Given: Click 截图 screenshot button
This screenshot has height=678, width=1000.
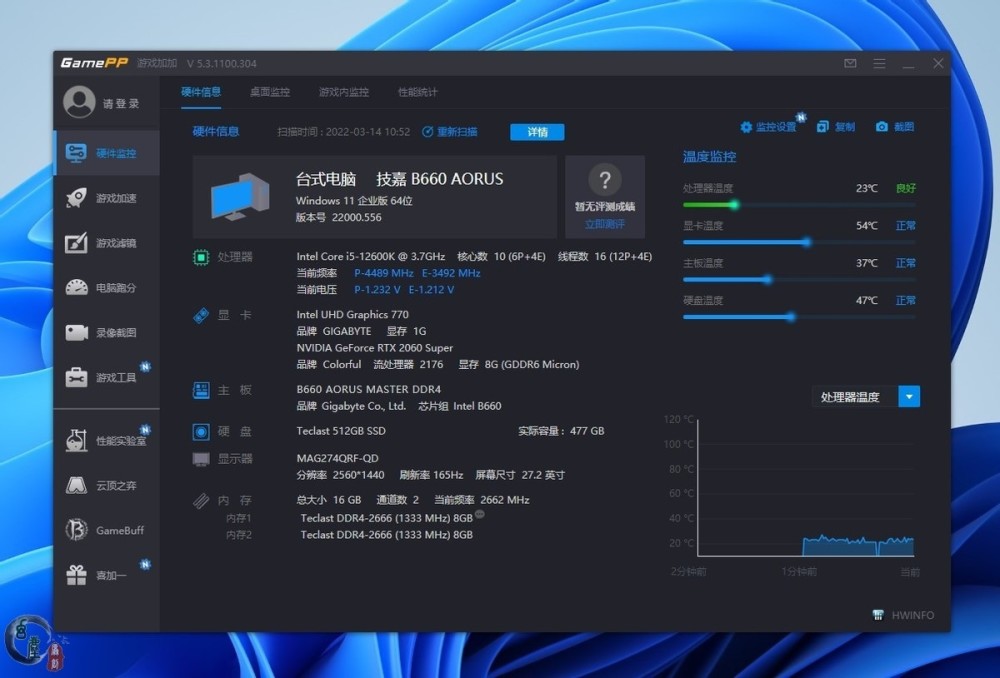Looking at the screenshot, I should coord(895,127).
